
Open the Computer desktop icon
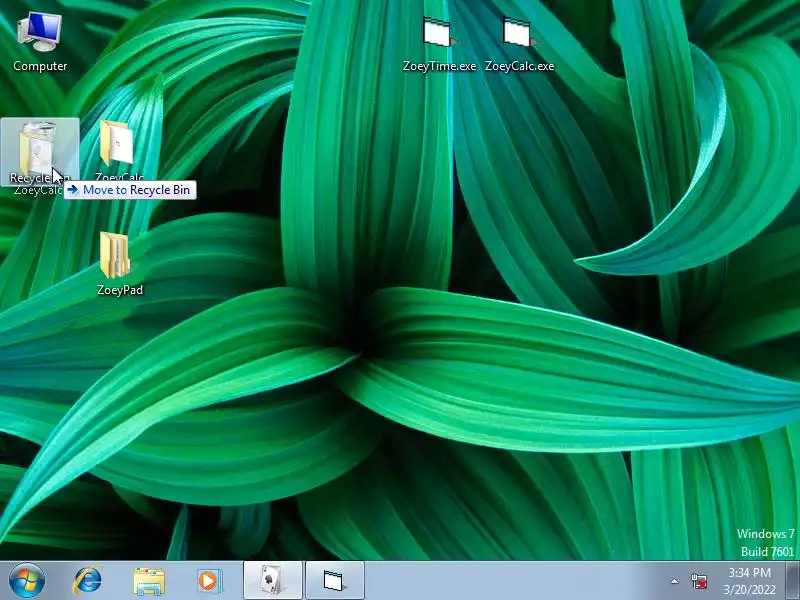(x=40, y=43)
